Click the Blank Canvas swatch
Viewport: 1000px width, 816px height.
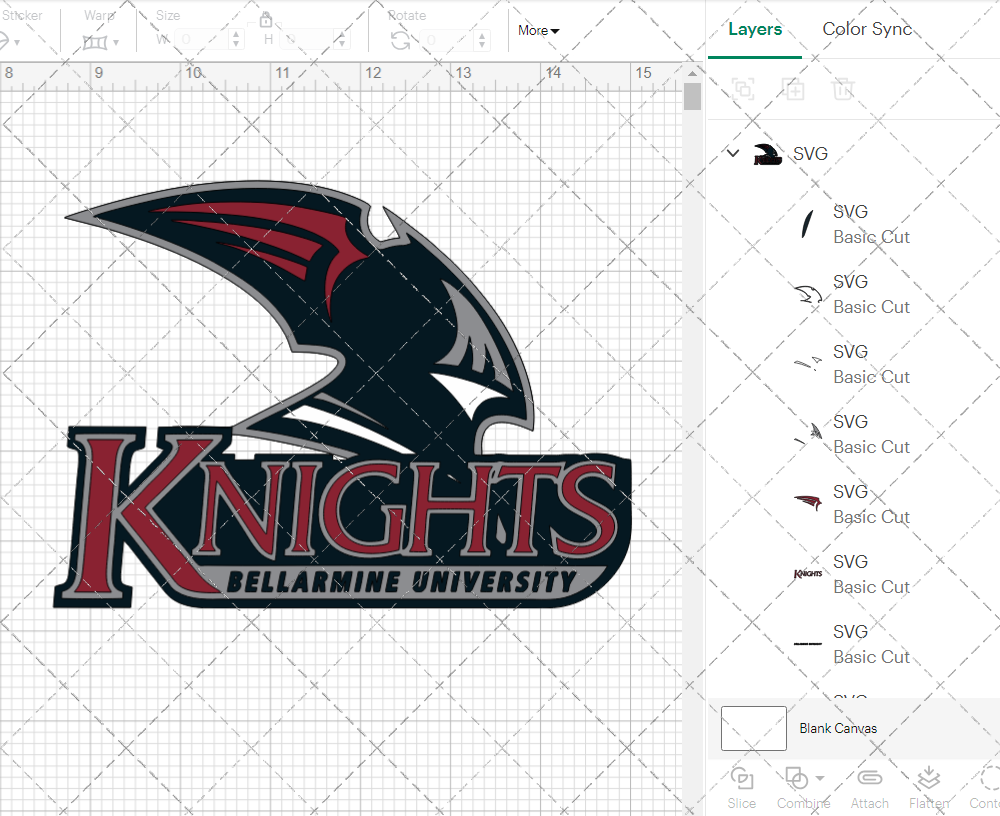coord(753,728)
